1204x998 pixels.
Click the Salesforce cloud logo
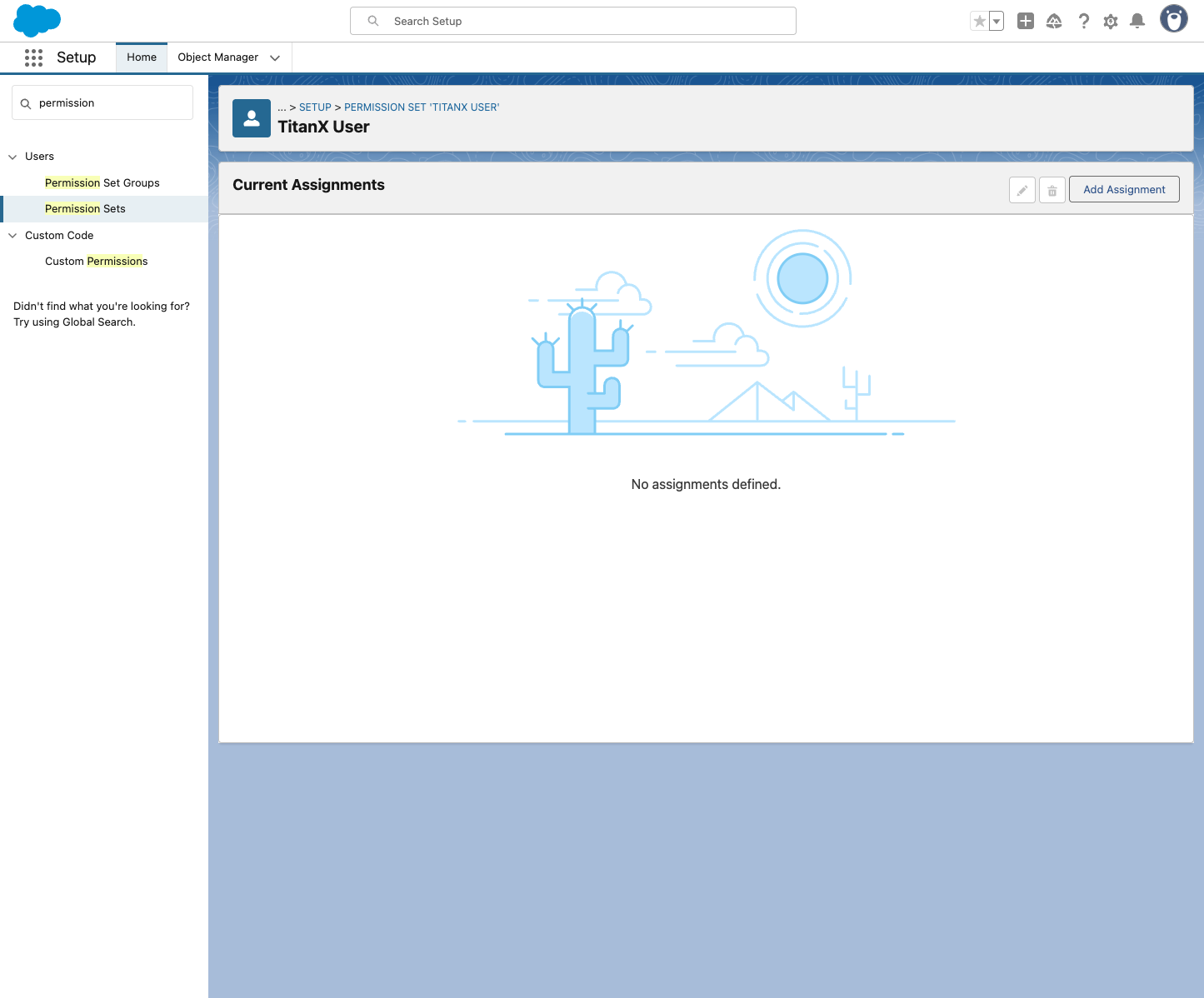point(37,21)
